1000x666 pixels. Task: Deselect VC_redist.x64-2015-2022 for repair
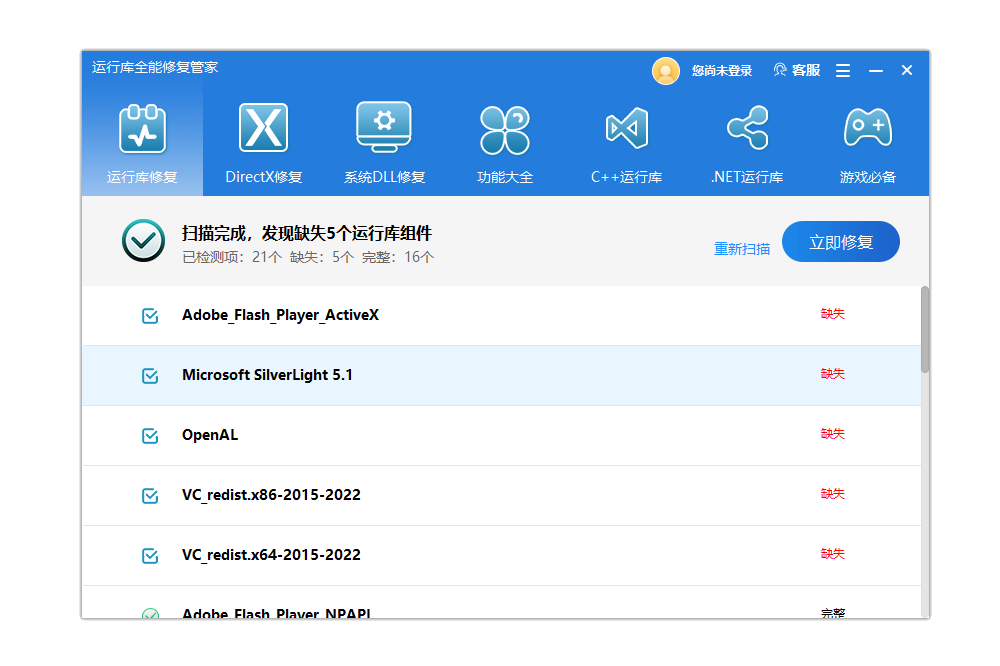tap(150, 555)
